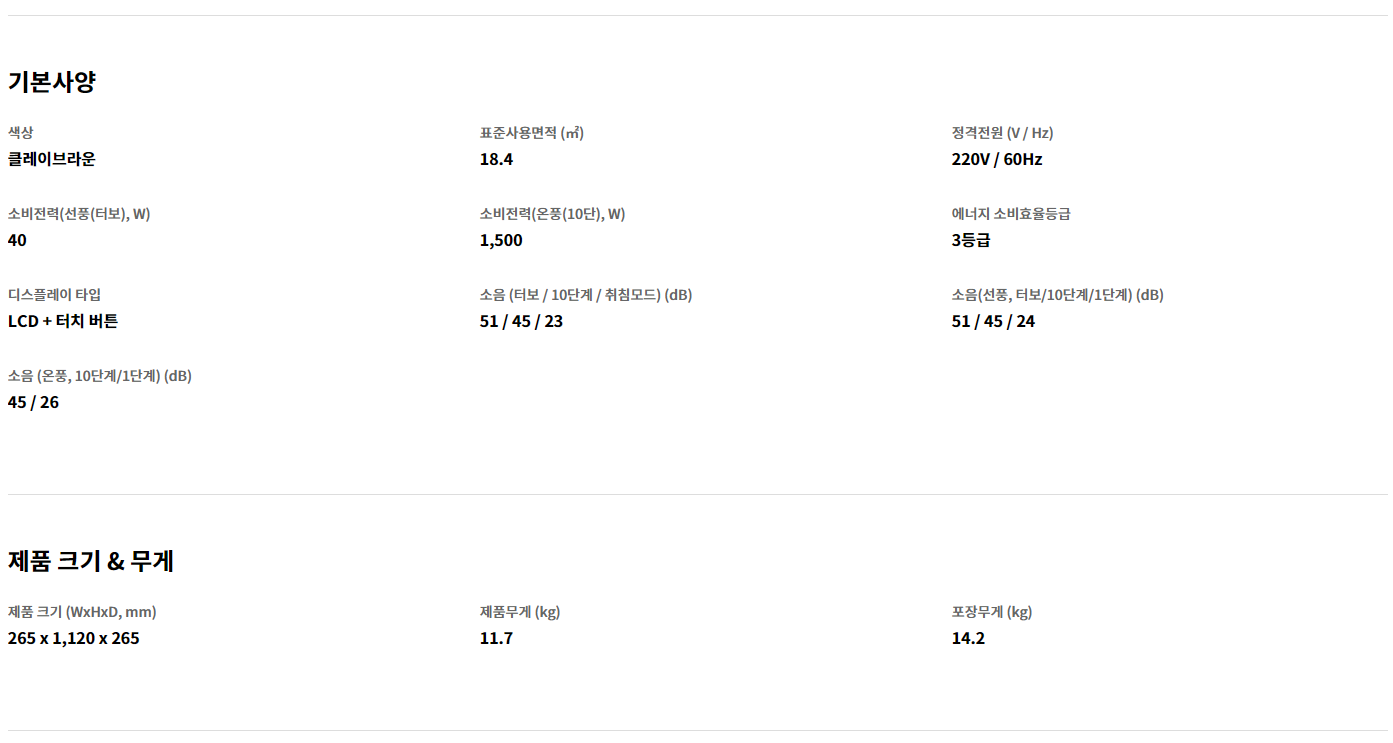Image resolution: width=1393 pixels, height=743 pixels.
Task: Click the 표준사용면적 (㎡) label
Action: click(532, 133)
